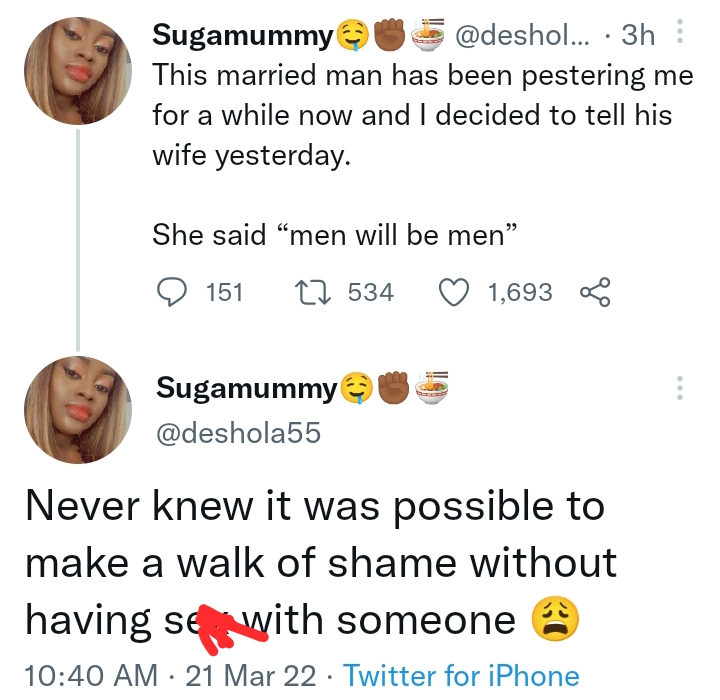Open the three-dot menu on the second tweet

(x=681, y=388)
